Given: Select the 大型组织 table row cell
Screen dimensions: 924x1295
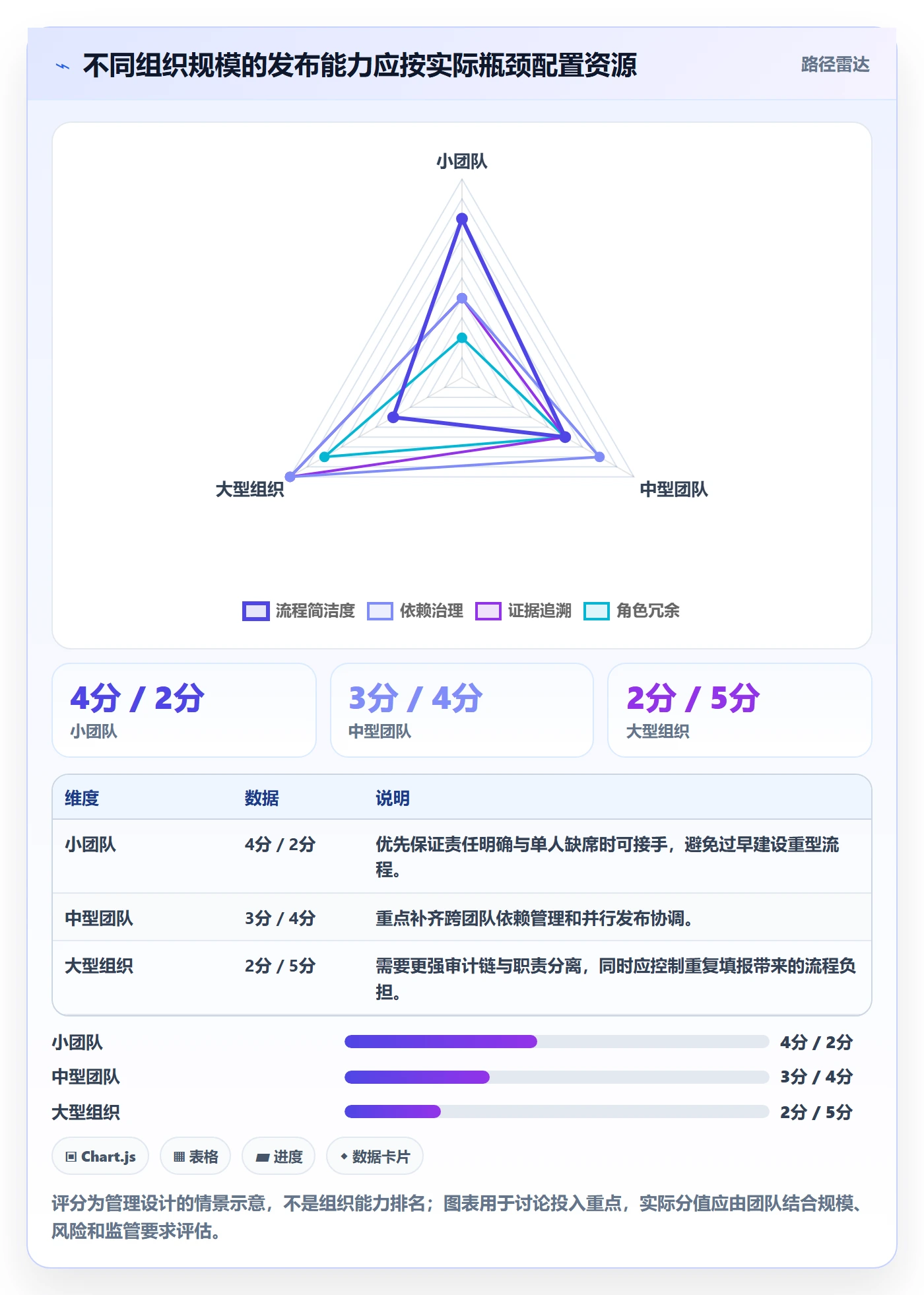Looking at the screenshot, I should coord(99,966).
